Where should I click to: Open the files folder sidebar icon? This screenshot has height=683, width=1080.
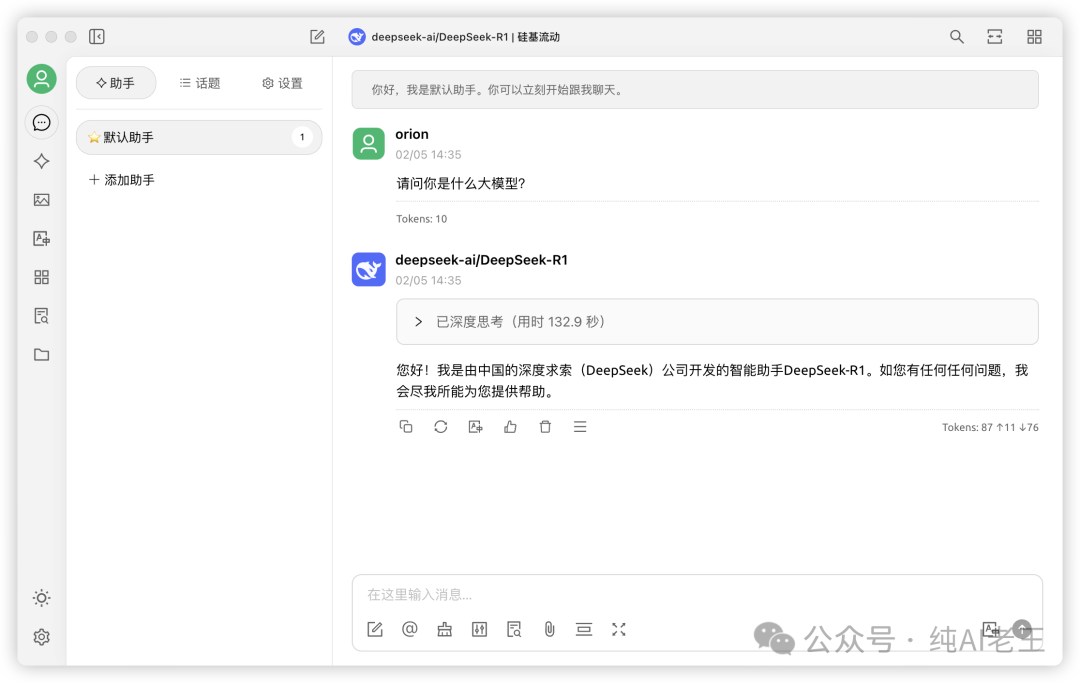pos(41,355)
